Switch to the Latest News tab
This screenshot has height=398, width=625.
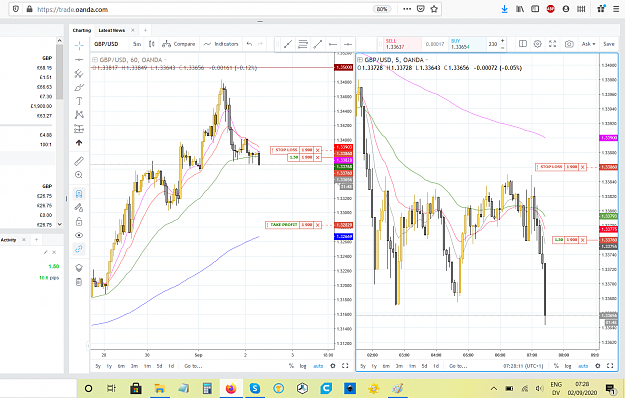[x=112, y=30]
